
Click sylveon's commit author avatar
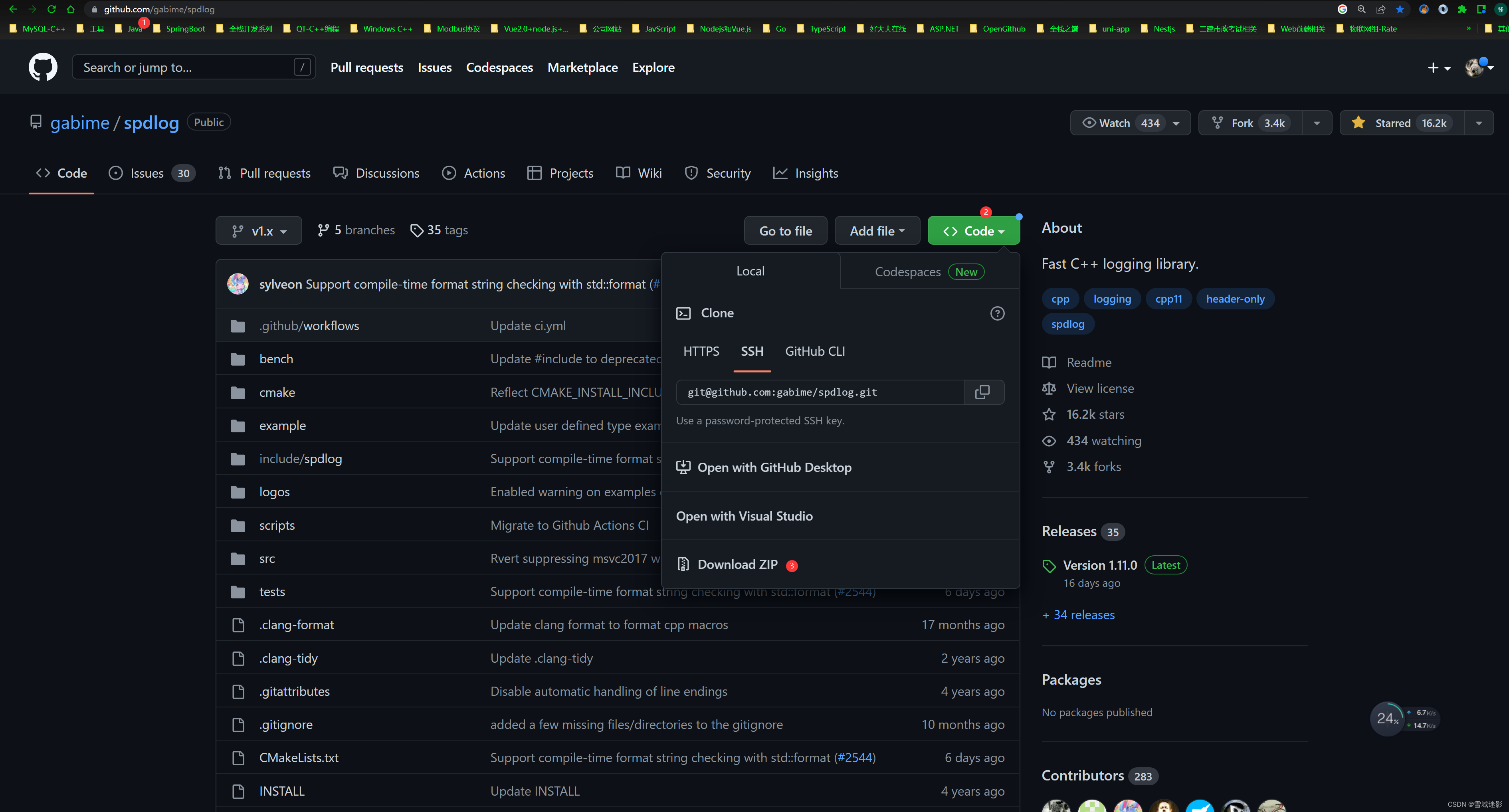point(238,284)
